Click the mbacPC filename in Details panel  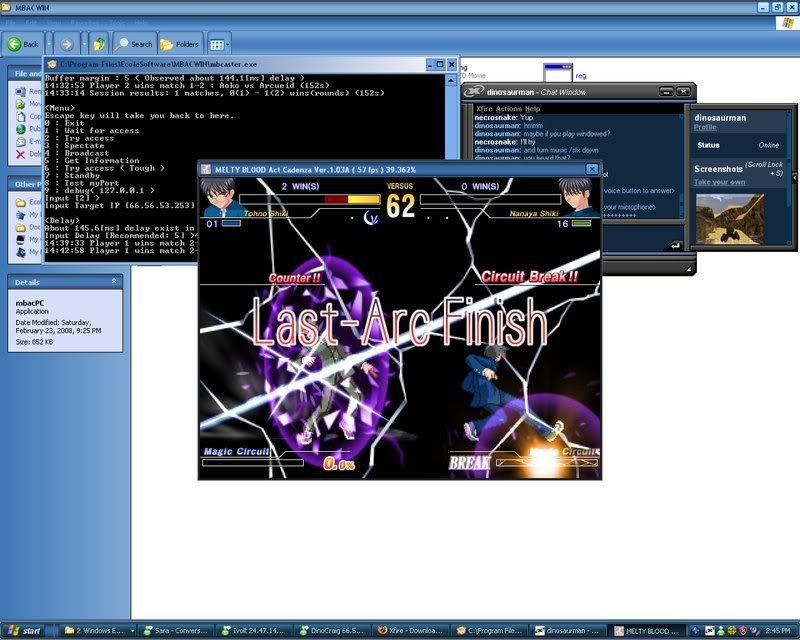30,303
